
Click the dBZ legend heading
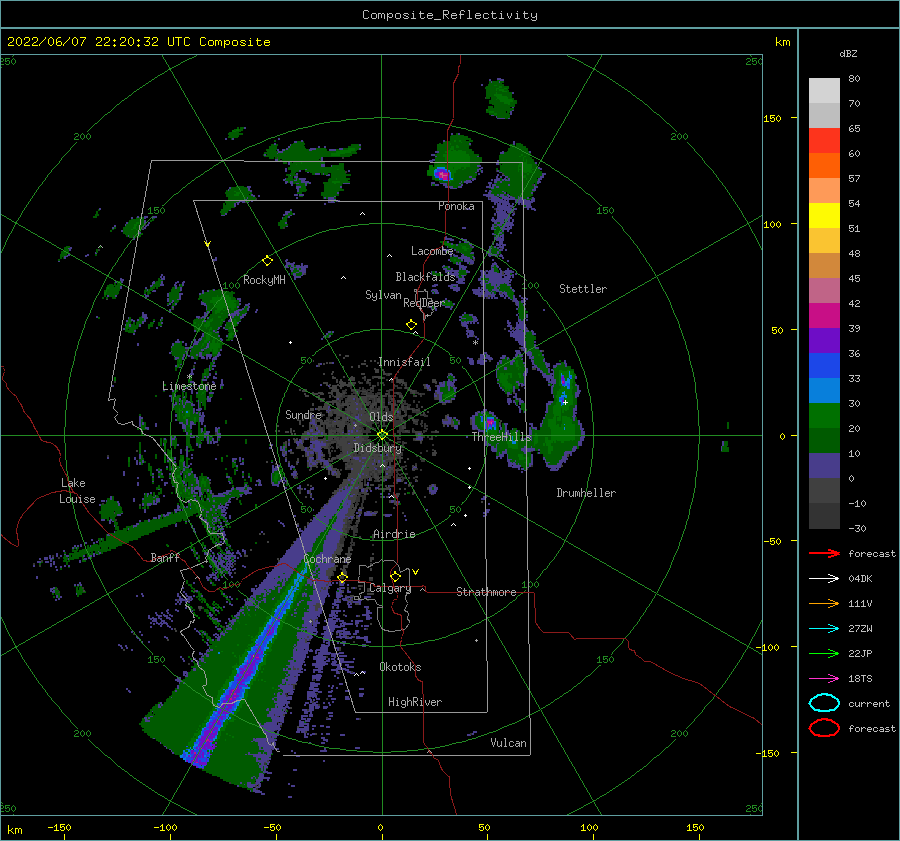pyautogui.click(x=848, y=53)
